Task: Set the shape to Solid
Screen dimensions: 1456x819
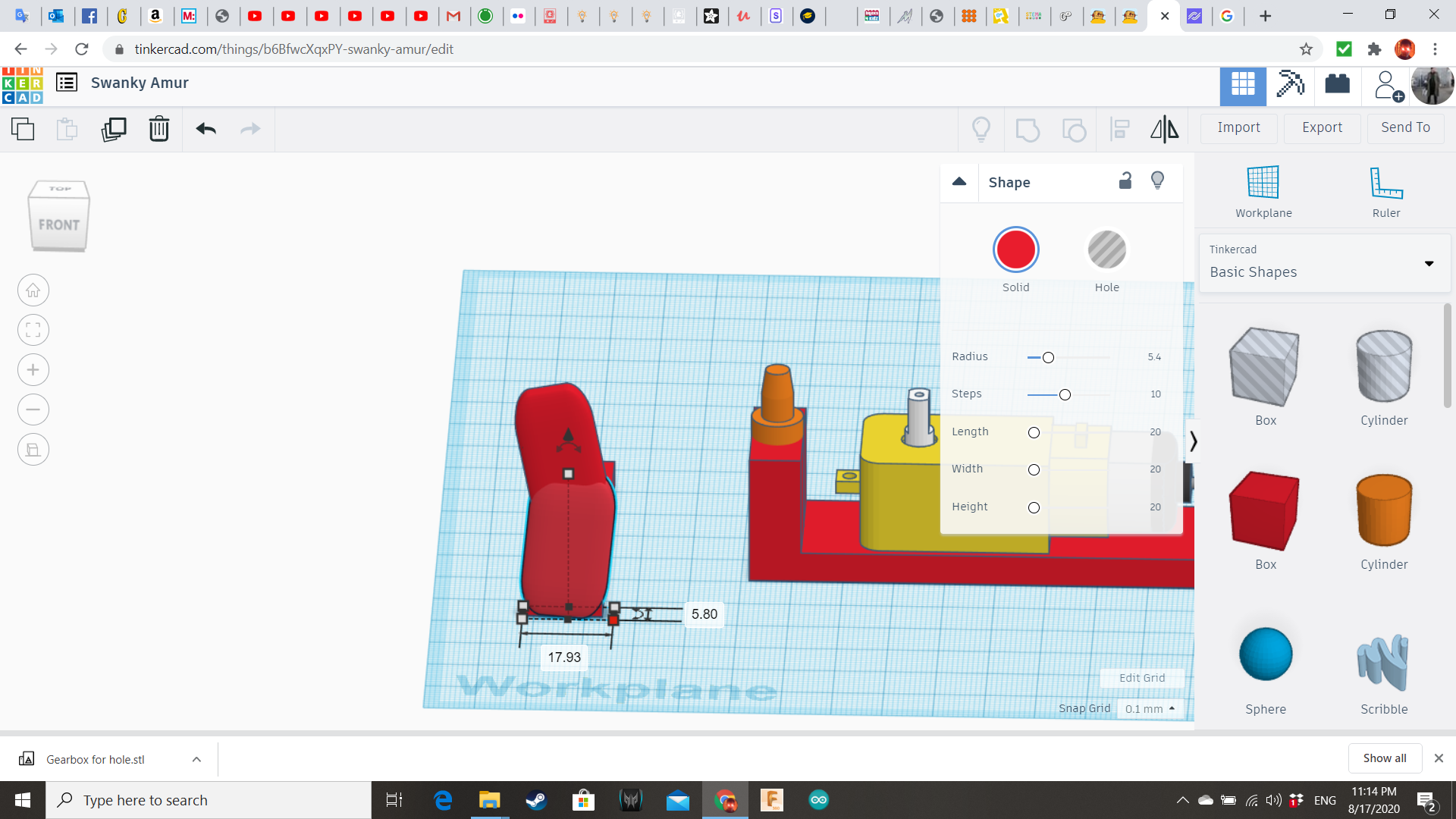Action: 1015,250
